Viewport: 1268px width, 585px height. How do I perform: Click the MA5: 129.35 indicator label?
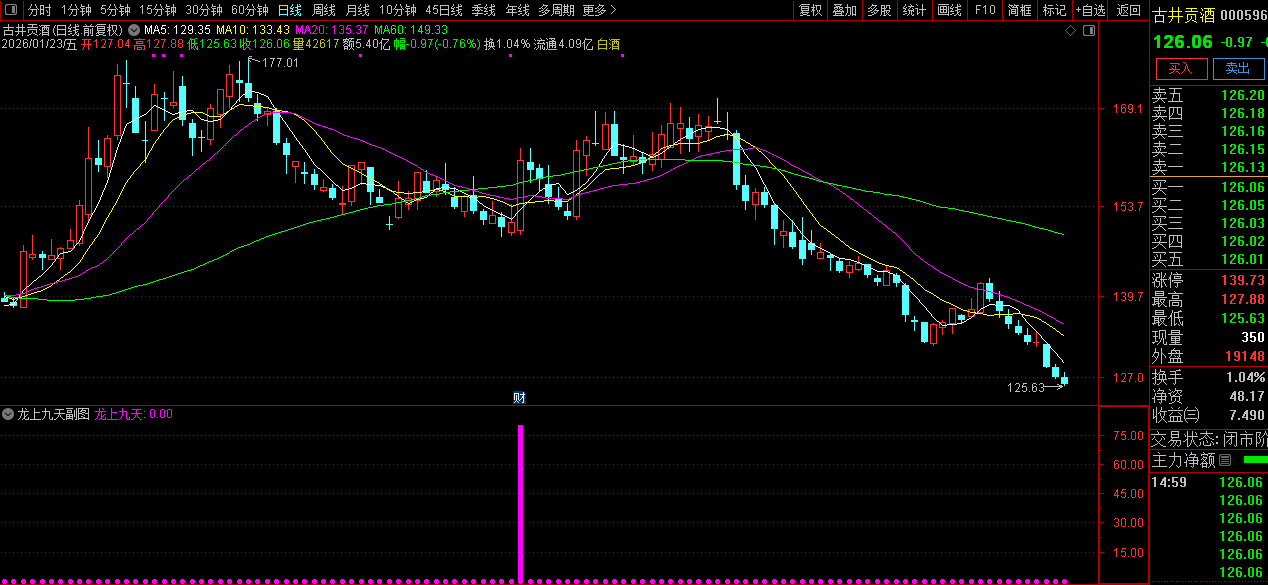click(x=177, y=30)
